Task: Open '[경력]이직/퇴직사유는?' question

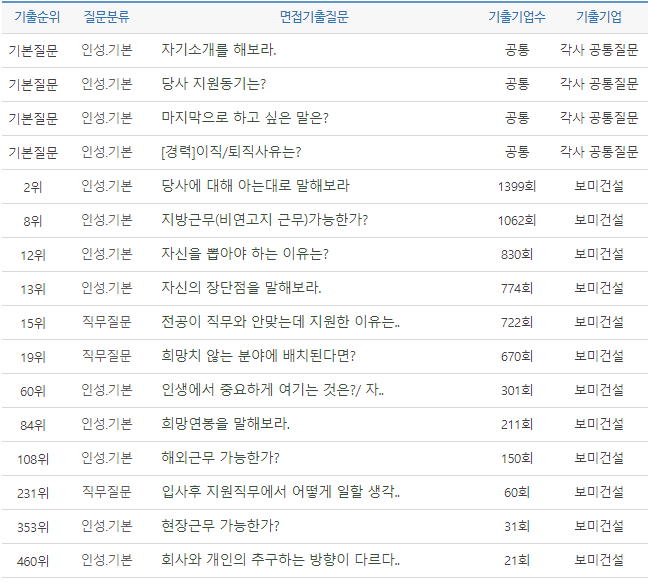Action: click(231, 152)
